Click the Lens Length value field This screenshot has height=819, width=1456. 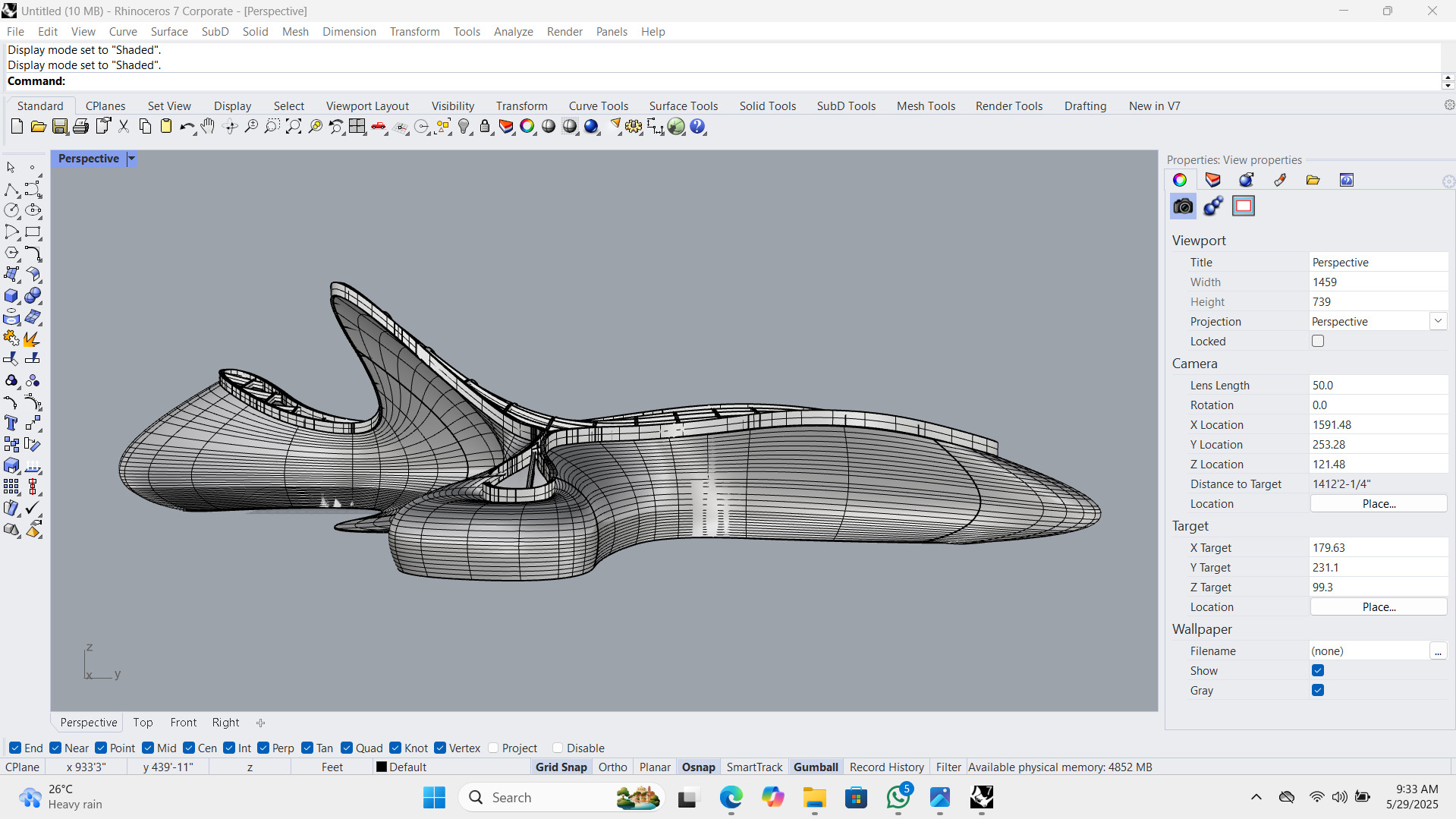pos(1379,386)
